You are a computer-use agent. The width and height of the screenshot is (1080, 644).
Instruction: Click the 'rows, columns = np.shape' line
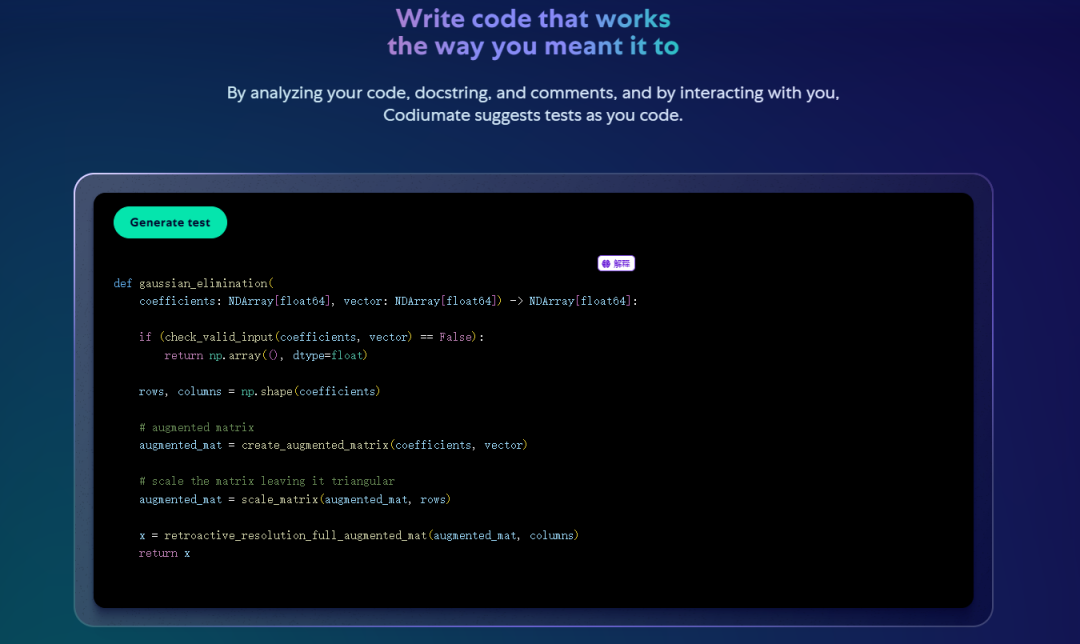[x=259, y=391]
